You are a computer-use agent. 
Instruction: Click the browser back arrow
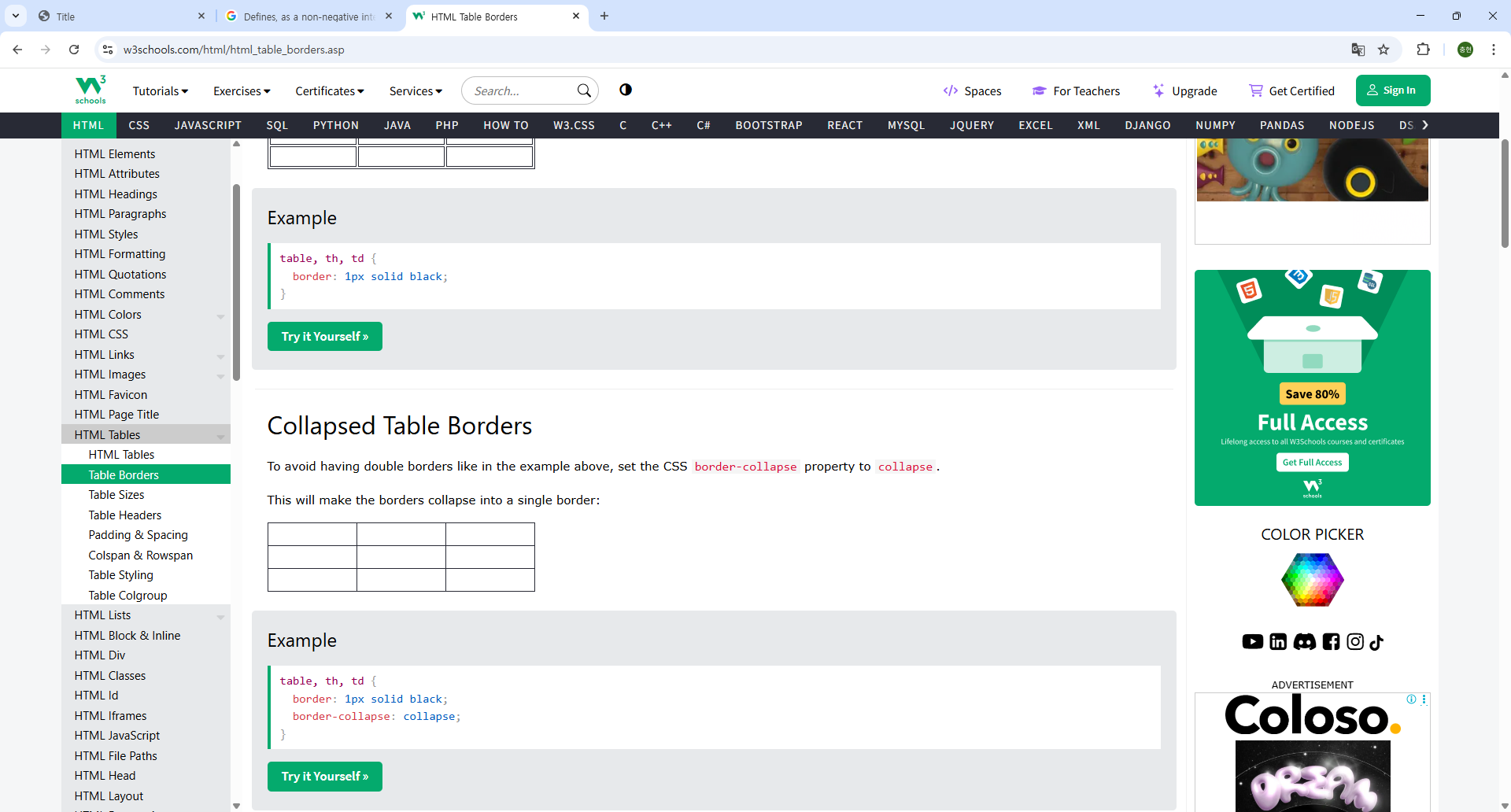pyautogui.click(x=17, y=50)
